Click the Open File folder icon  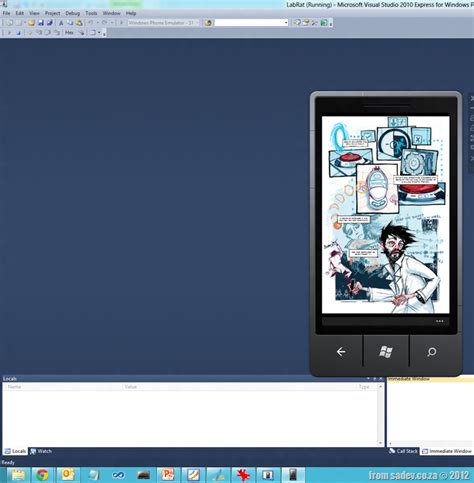tap(31, 23)
